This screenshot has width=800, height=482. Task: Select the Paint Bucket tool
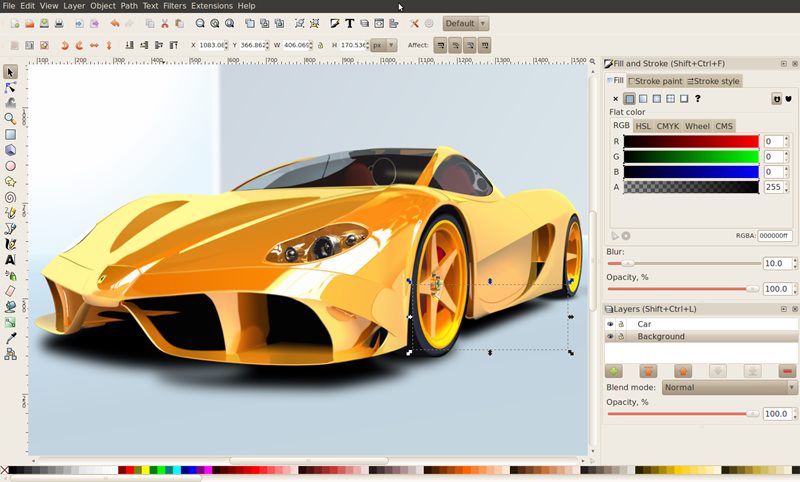click(x=10, y=307)
